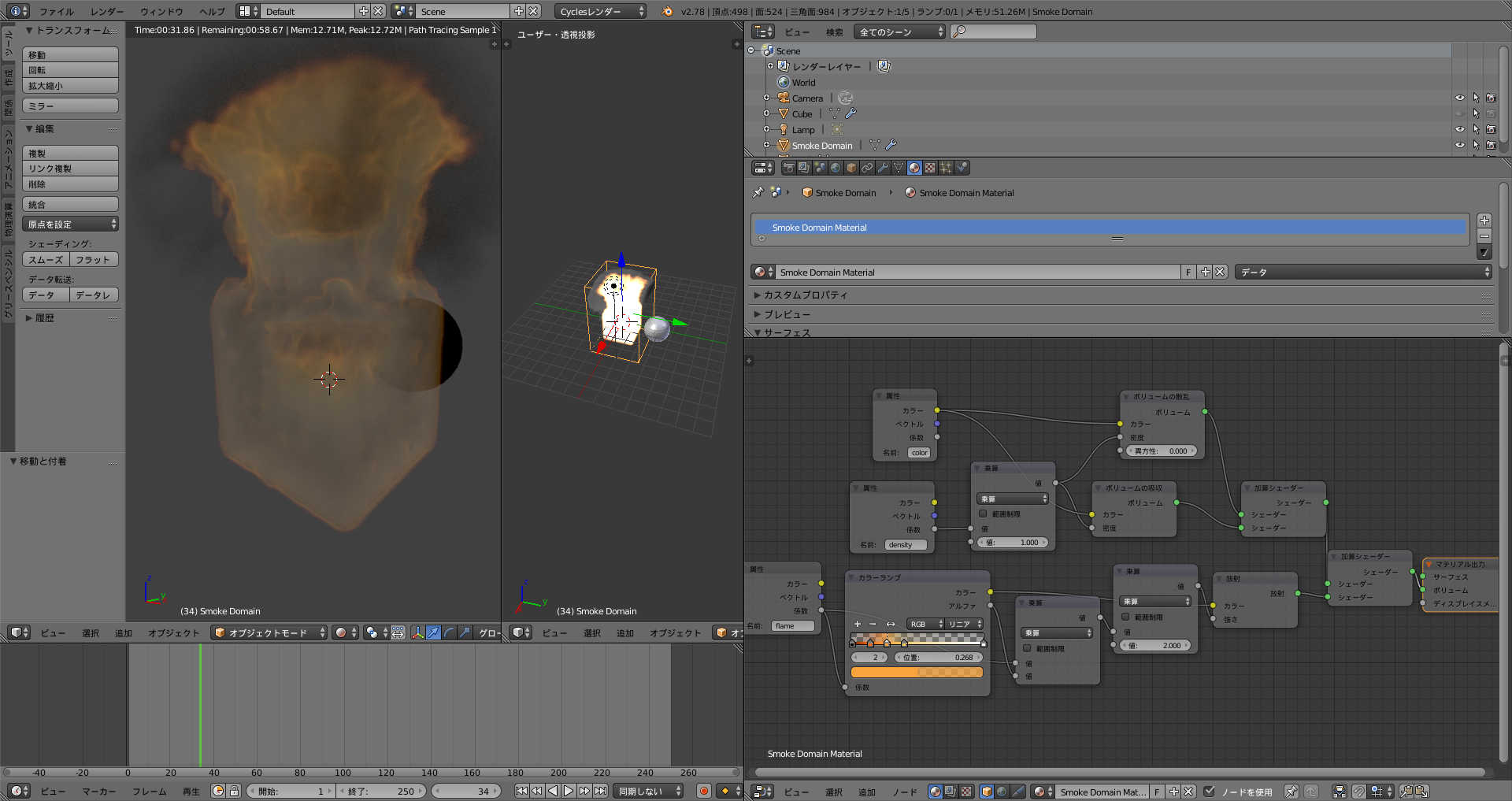This screenshot has width=1512, height=801.
Task: Open the オブジェクトモード mode dropdown
Action: coord(269,632)
